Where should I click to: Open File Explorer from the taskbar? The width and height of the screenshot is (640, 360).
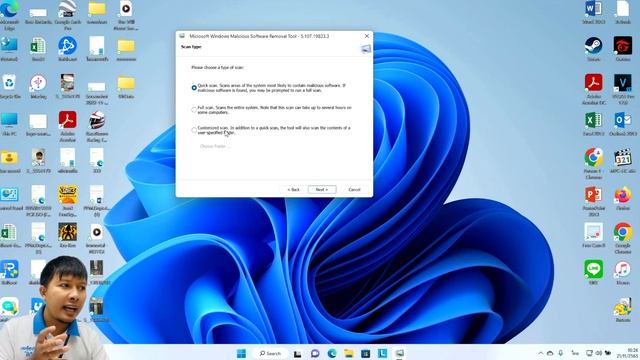pyautogui.click(x=349, y=353)
